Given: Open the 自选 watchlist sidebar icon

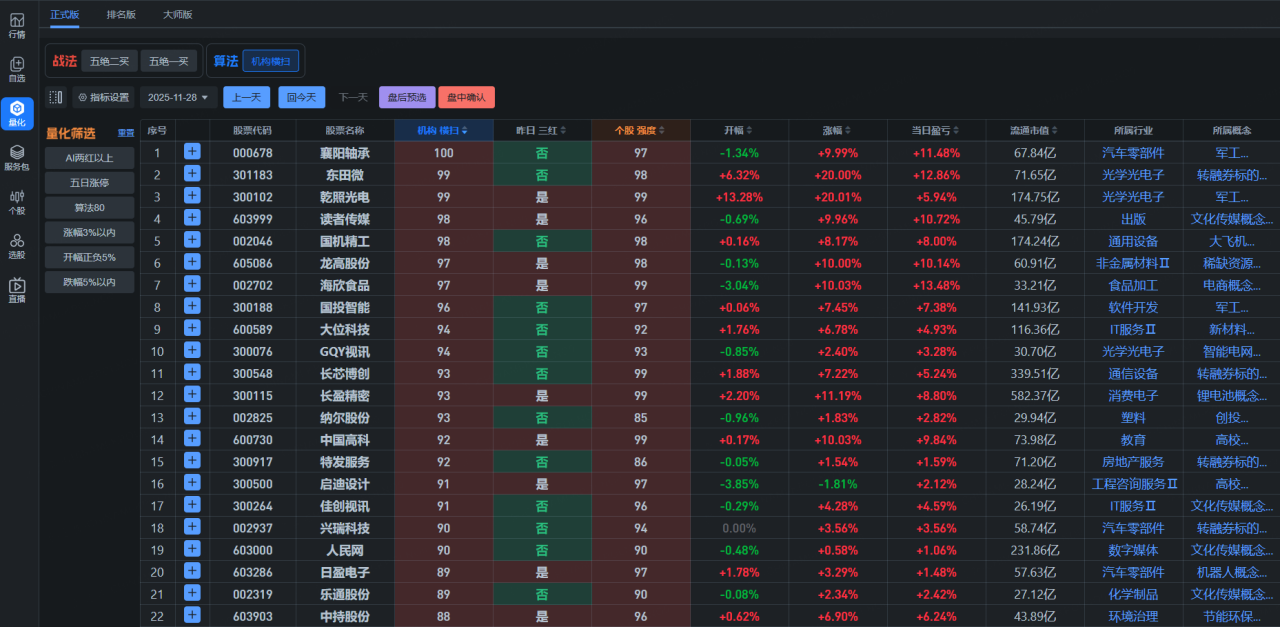Looking at the screenshot, I should pos(17,69).
